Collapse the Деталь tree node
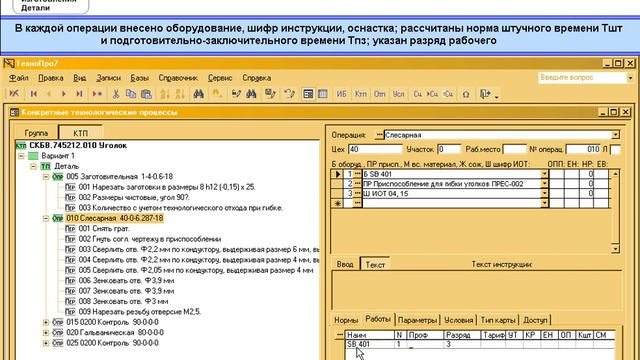The image size is (640, 360). pos(34,167)
